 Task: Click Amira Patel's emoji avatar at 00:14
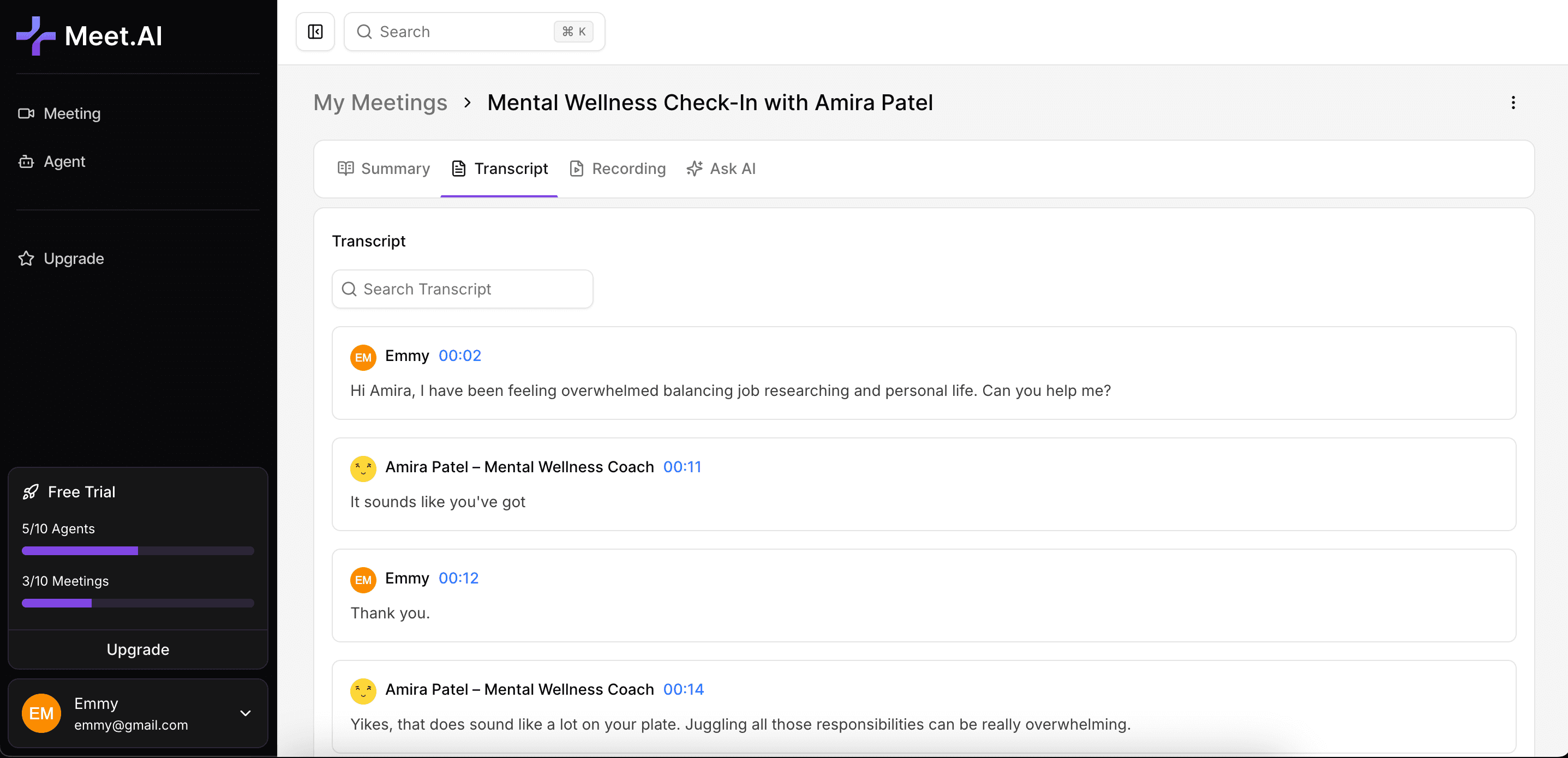pyautogui.click(x=363, y=691)
